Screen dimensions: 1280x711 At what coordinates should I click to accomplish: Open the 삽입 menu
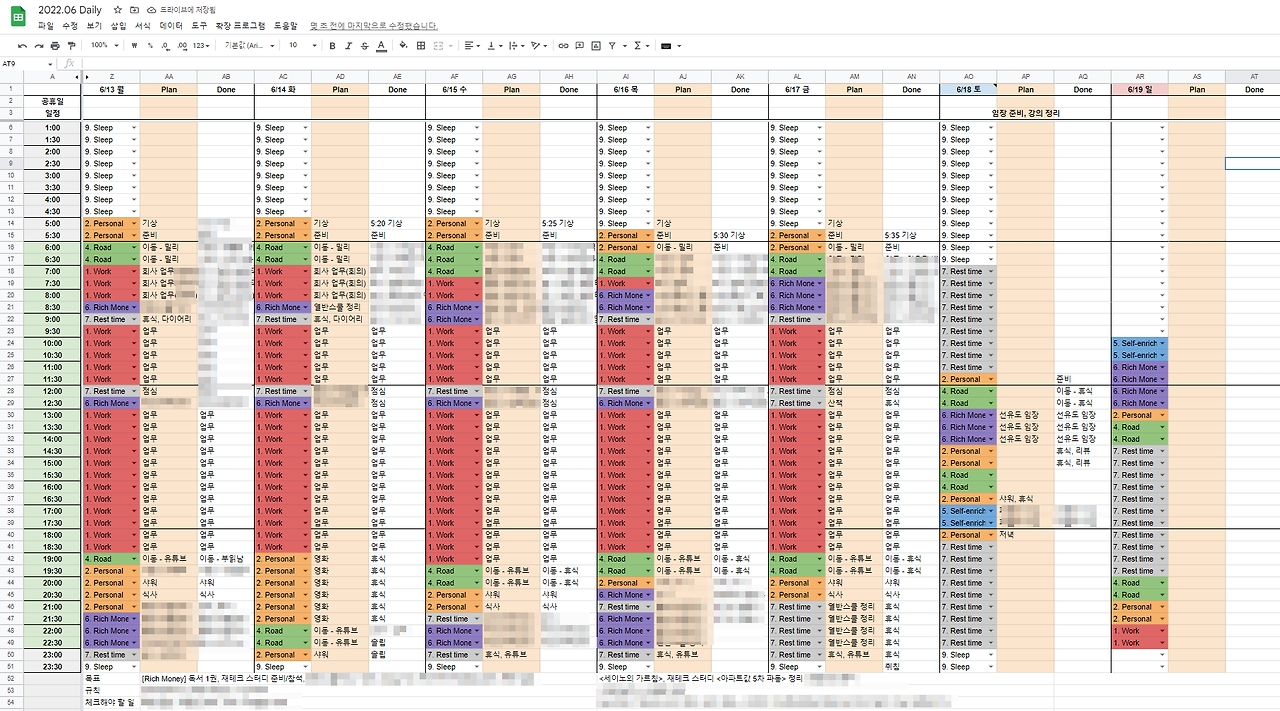coord(118,25)
